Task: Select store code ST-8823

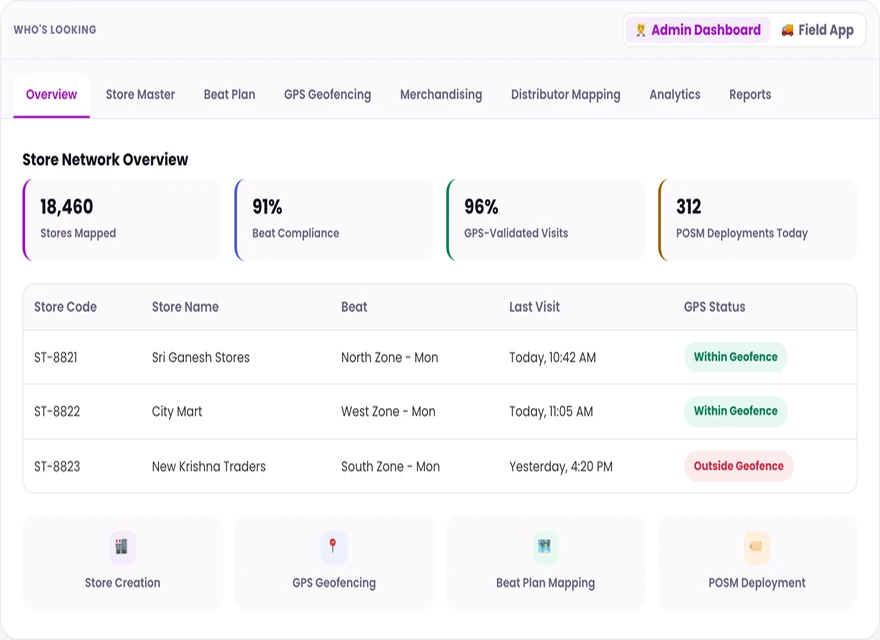Action: click(x=57, y=467)
